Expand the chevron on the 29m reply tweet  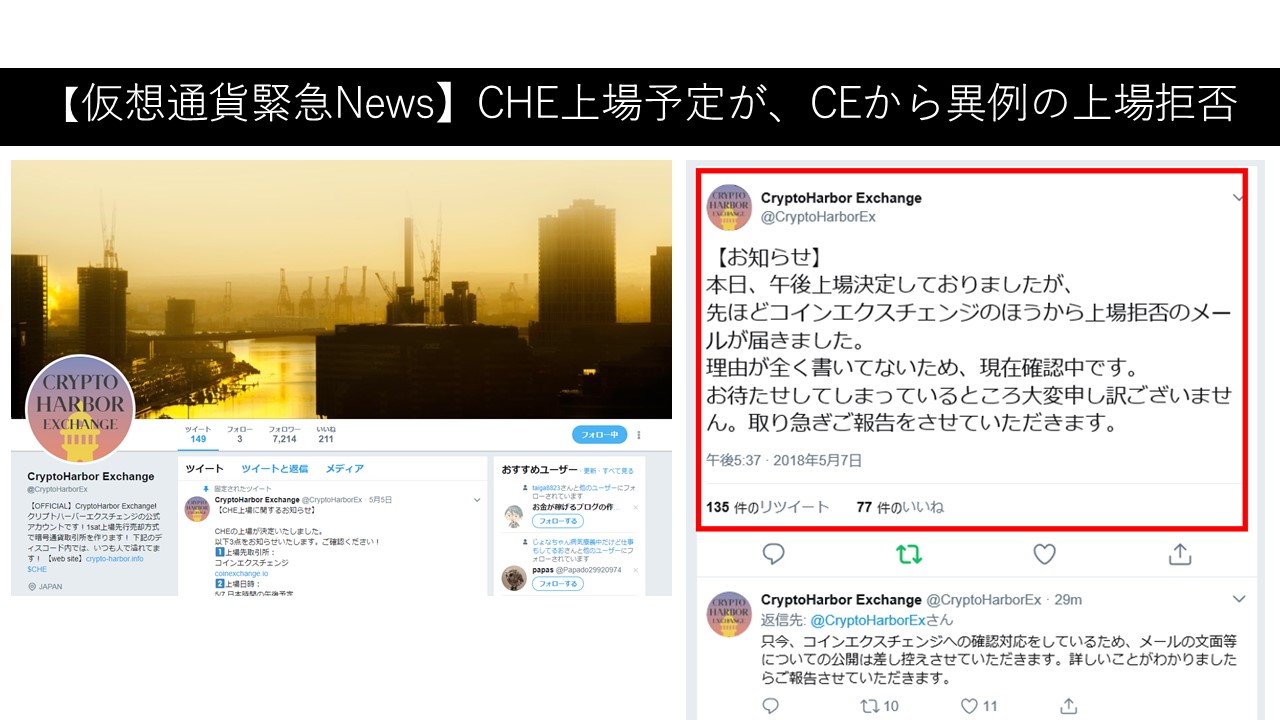tap(1239, 599)
